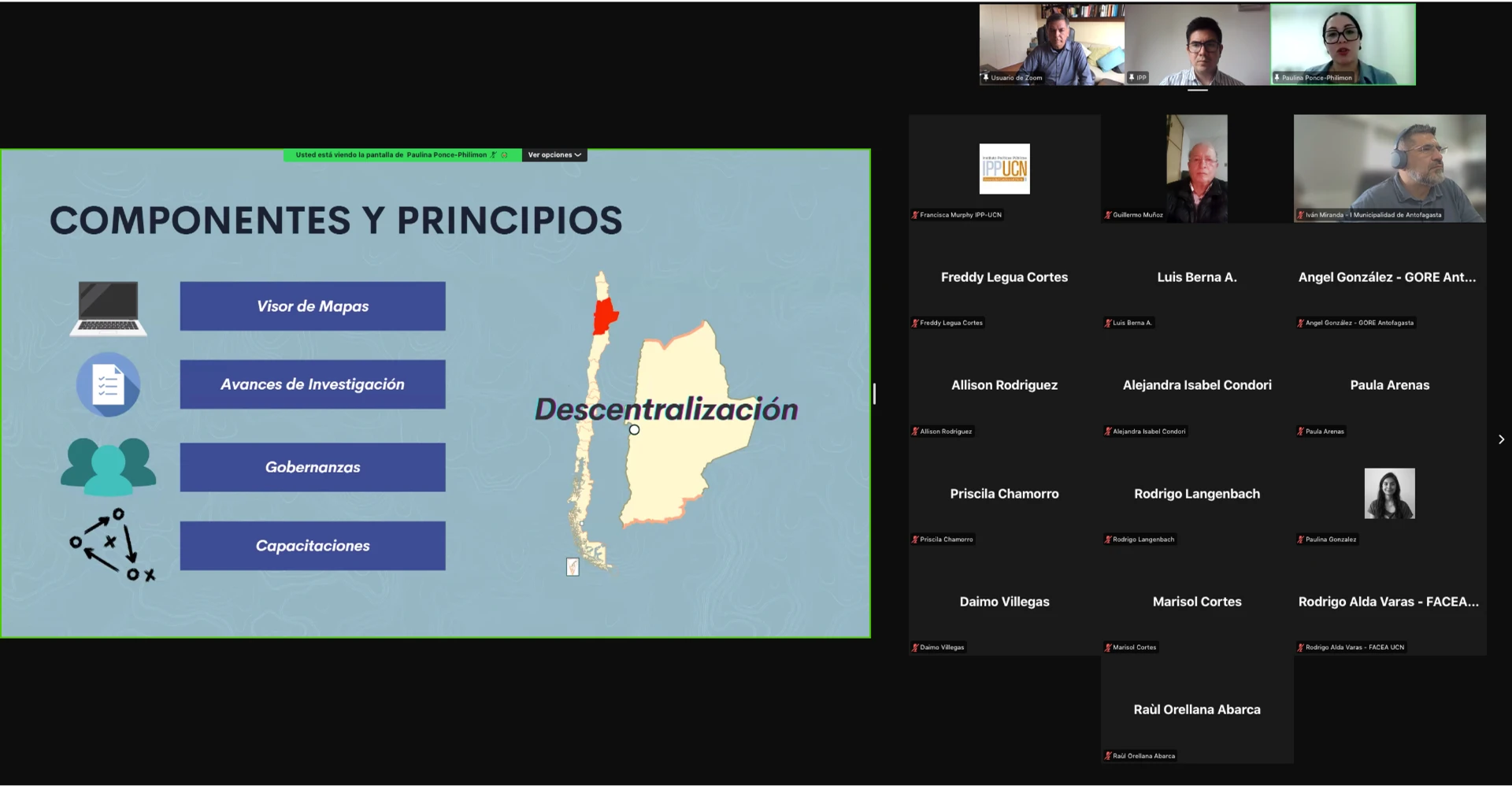Click the large name Daimo Villegas
The height and width of the screenshot is (786, 1512).
pos(1004,602)
